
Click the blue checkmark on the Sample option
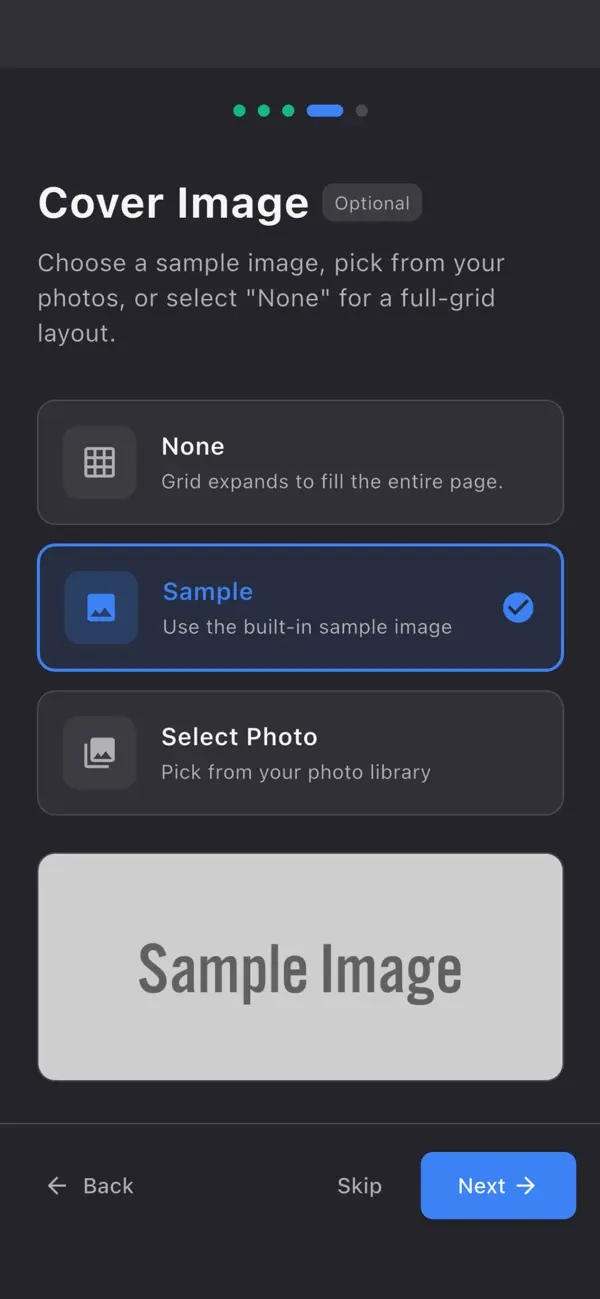point(518,607)
